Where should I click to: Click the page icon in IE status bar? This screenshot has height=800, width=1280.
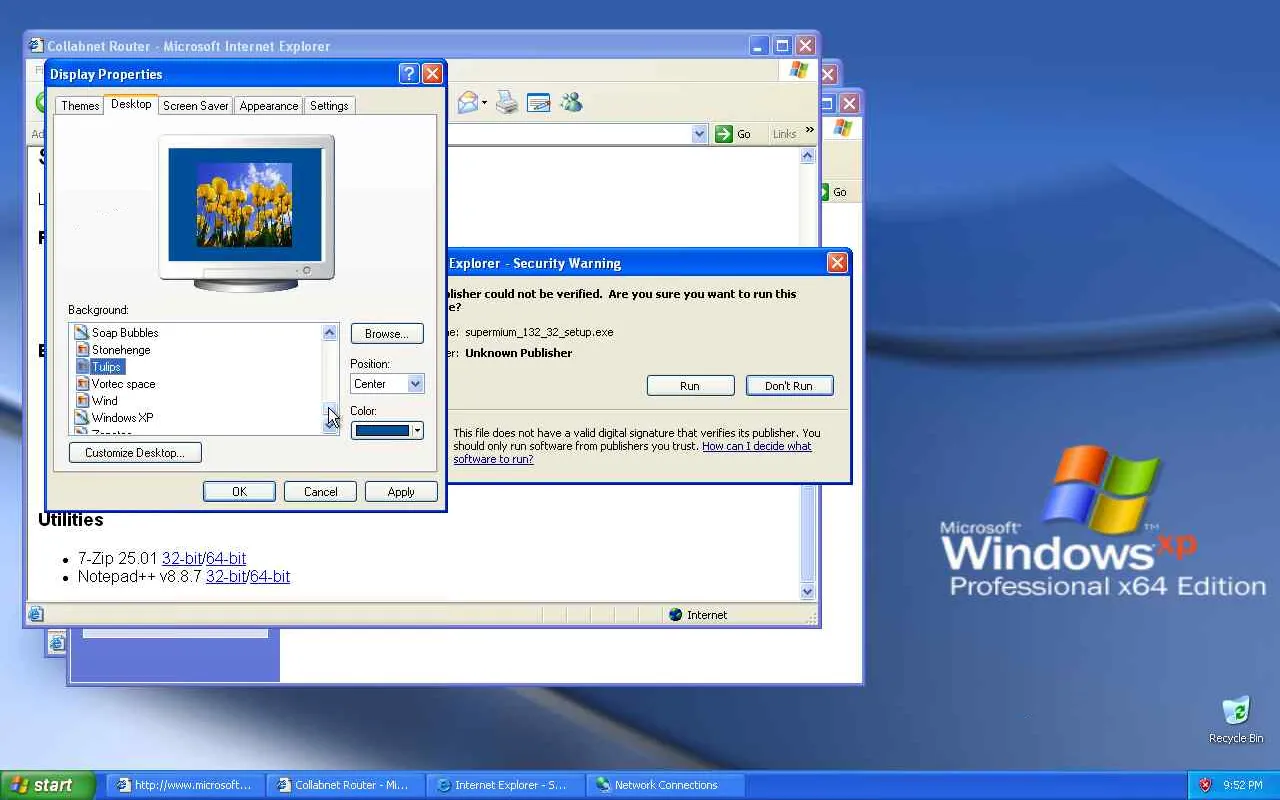click(x=36, y=615)
